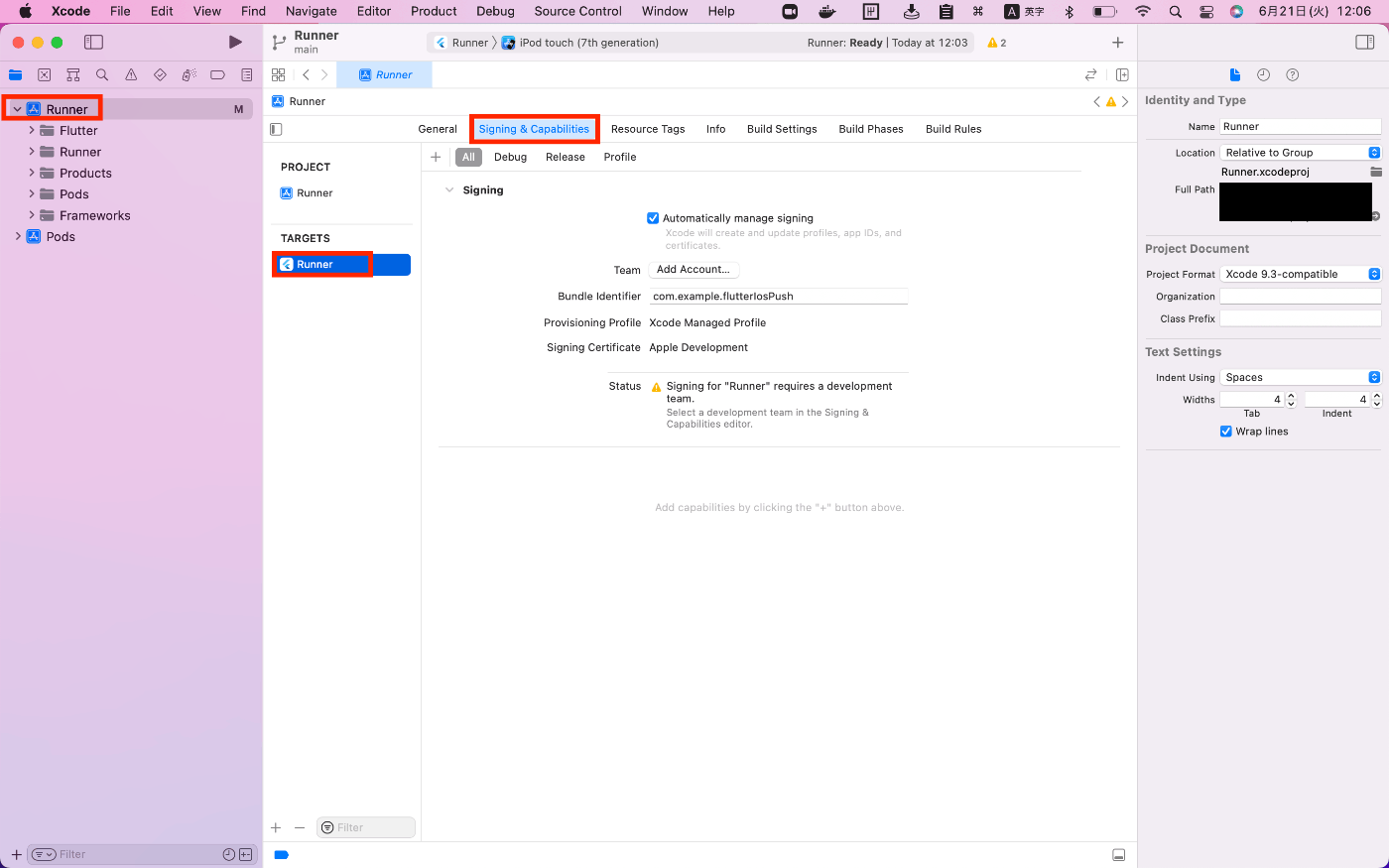Open the Symbol navigator
Image resolution: width=1389 pixels, height=868 pixels.
coord(72,74)
